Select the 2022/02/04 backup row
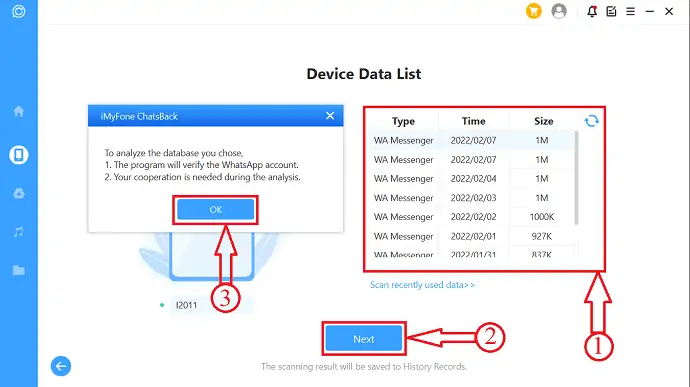This screenshot has height=387, width=690. point(472,179)
